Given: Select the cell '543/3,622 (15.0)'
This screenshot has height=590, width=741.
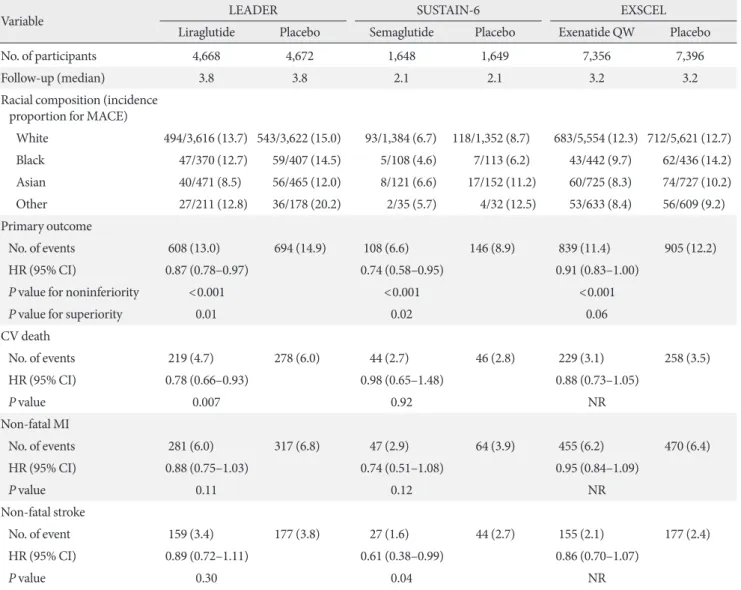Looking at the screenshot, I should (x=299, y=138).
